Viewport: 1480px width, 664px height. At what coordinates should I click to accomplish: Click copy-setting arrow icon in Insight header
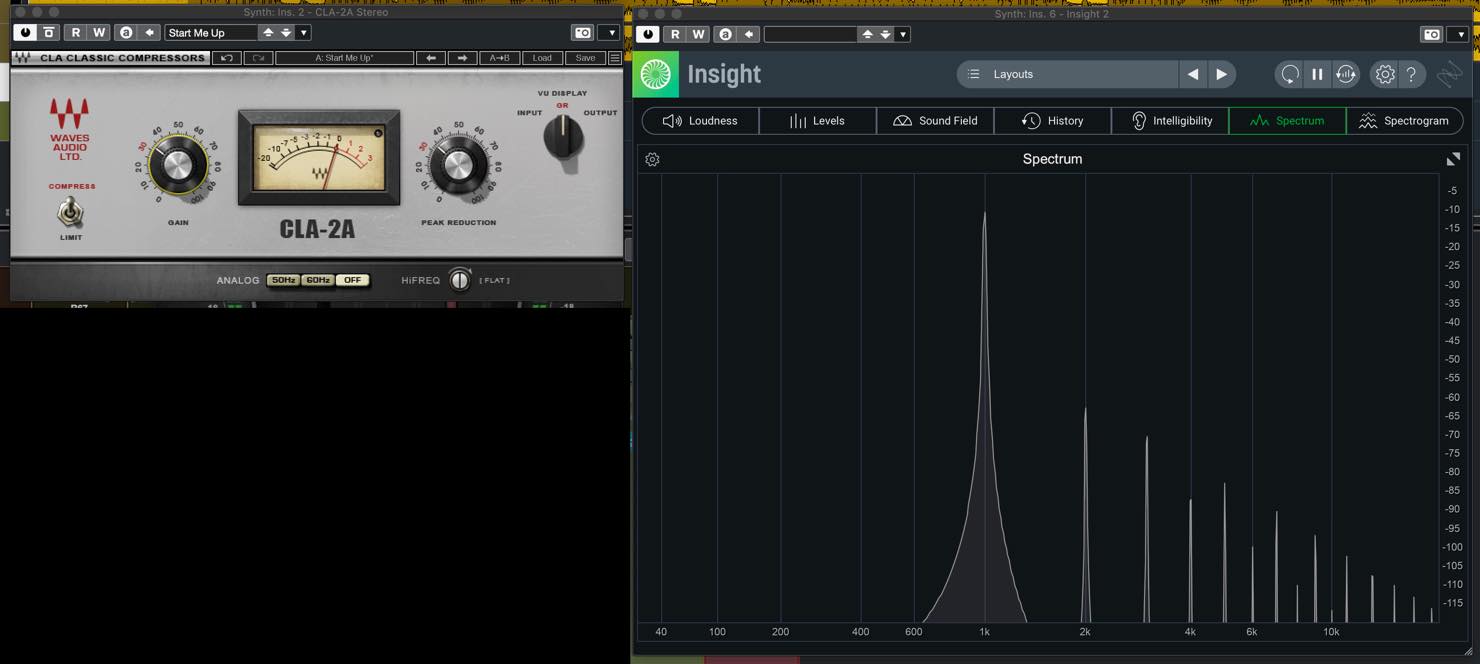pyautogui.click(x=748, y=34)
